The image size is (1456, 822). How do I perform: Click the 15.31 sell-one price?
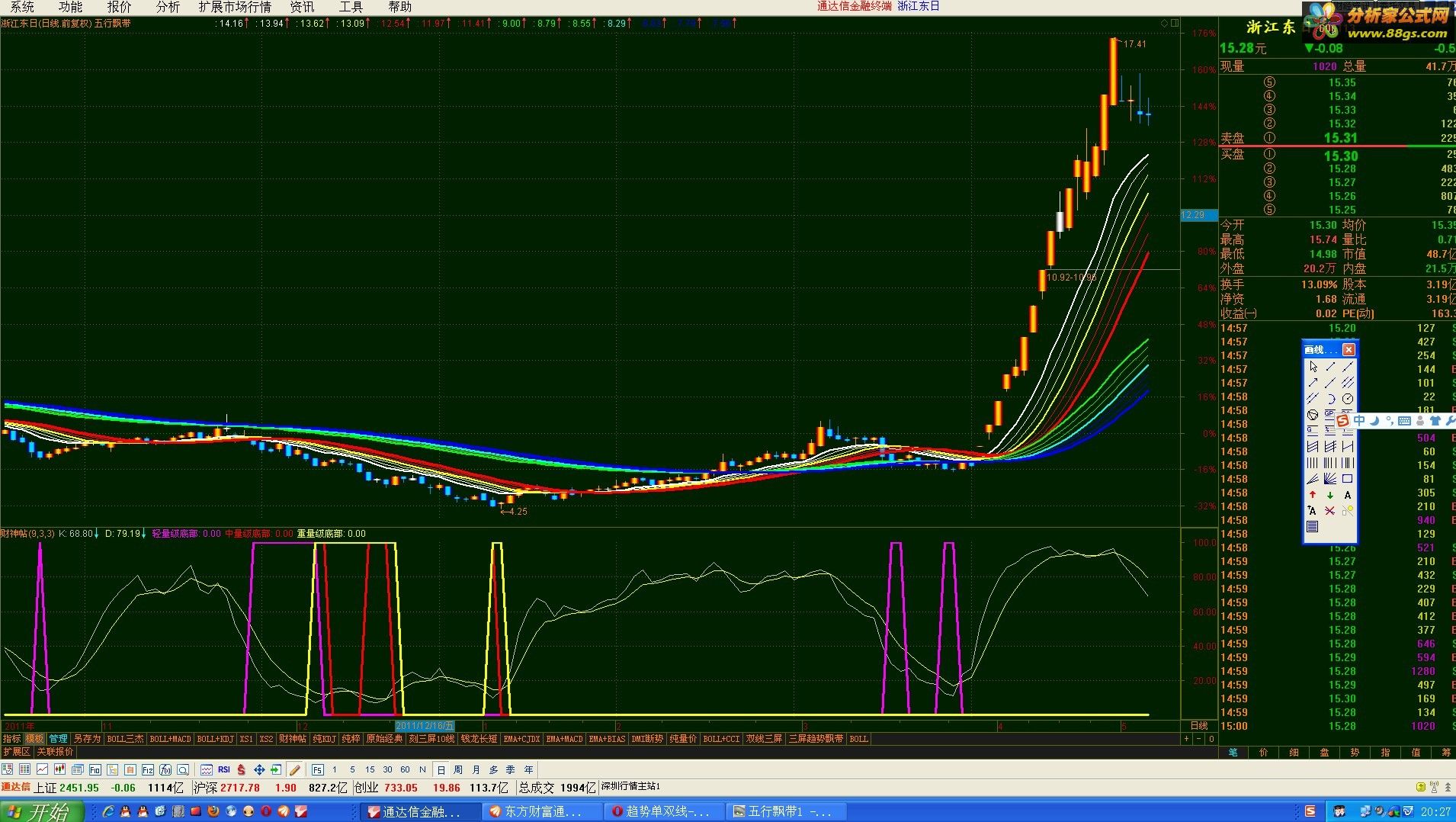pyautogui.click(x=1341, y=138)
